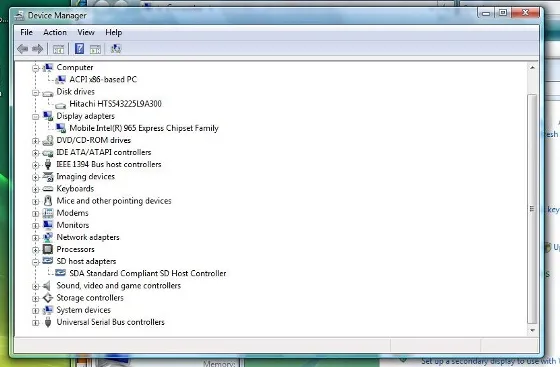Click the Help question-mark toolbar icon
The height and width of the screenshot is (367, 560).
(x=79, y=49)
